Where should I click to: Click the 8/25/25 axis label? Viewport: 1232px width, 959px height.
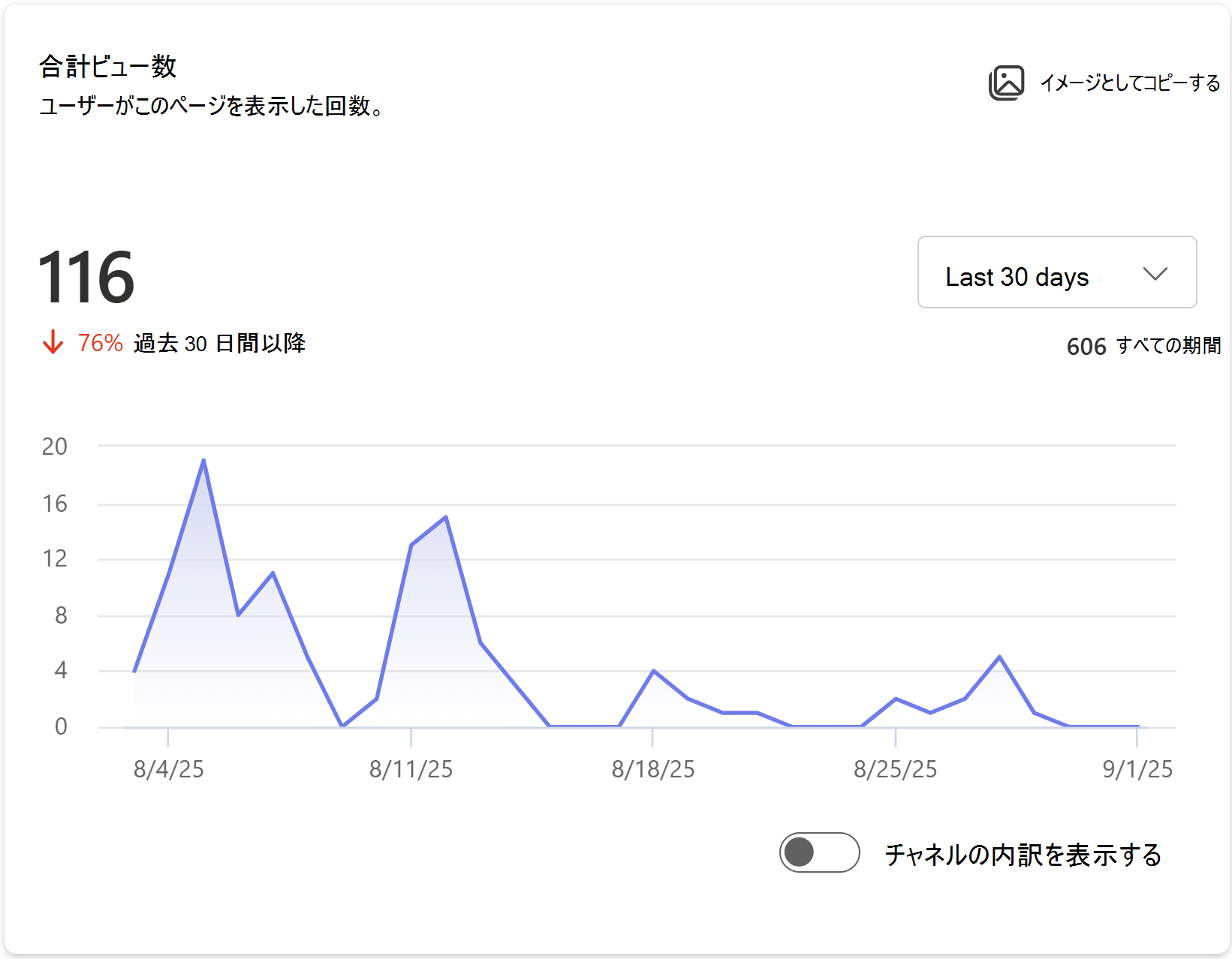pos(896,769)
